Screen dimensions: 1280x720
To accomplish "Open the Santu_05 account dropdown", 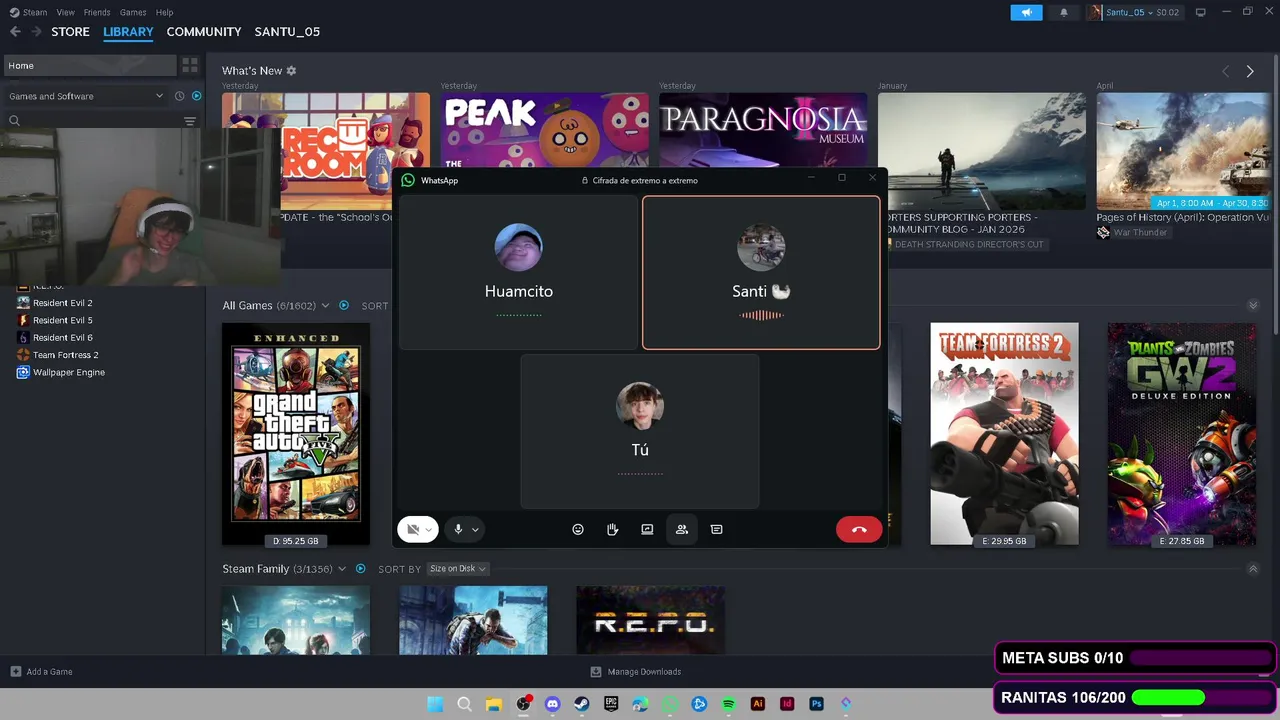I will click(1135, 12).
